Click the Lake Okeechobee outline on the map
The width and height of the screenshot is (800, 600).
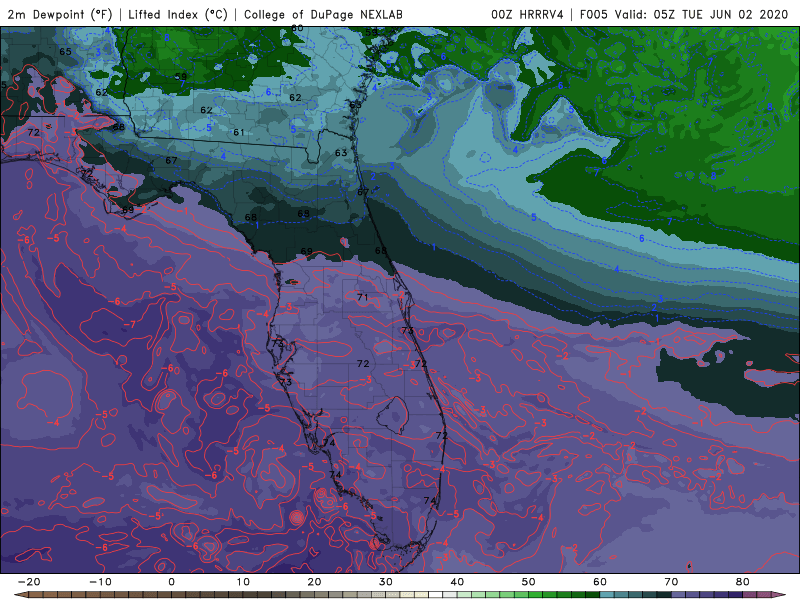(x=393, y=414)
